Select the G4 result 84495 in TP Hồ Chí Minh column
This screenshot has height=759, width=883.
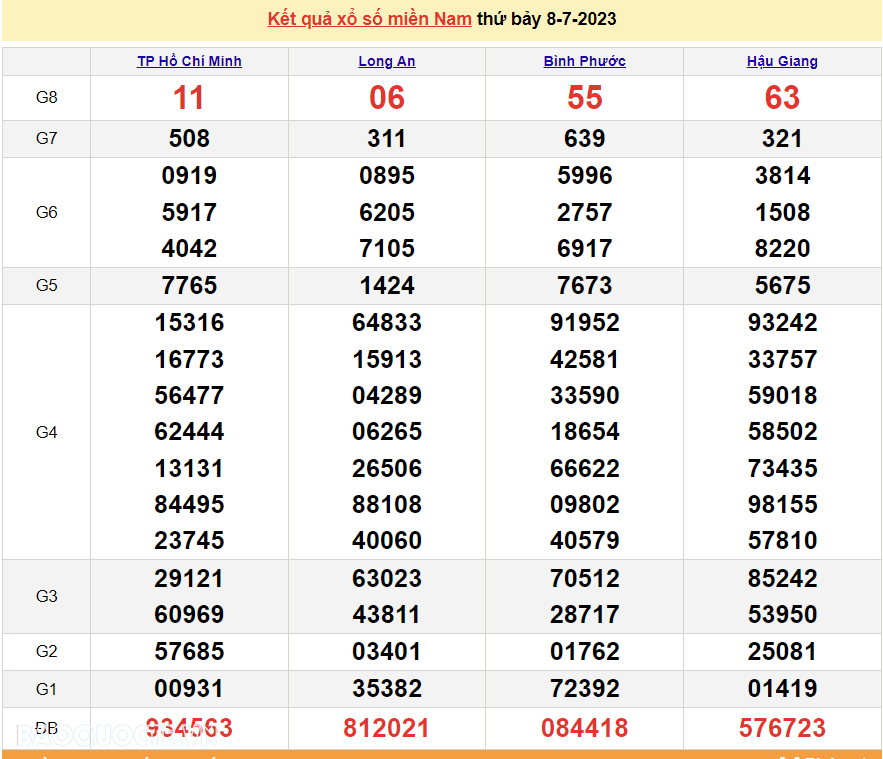tap(188, 505)
